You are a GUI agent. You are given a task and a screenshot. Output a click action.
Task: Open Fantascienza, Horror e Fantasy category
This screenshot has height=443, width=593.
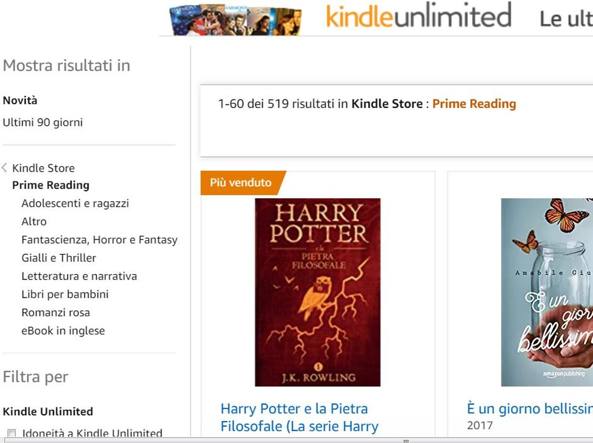pos(99,240)
